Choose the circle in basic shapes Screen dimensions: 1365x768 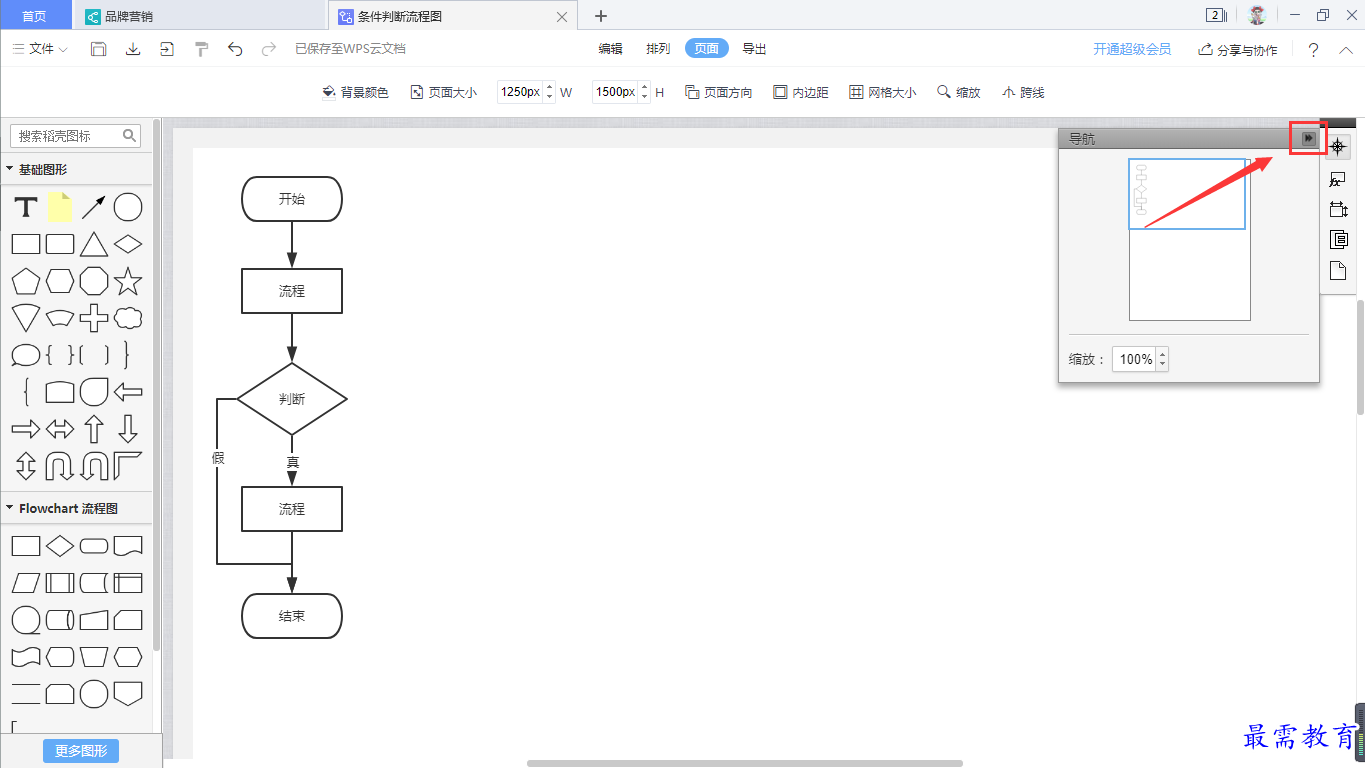[x=128, y=207]
